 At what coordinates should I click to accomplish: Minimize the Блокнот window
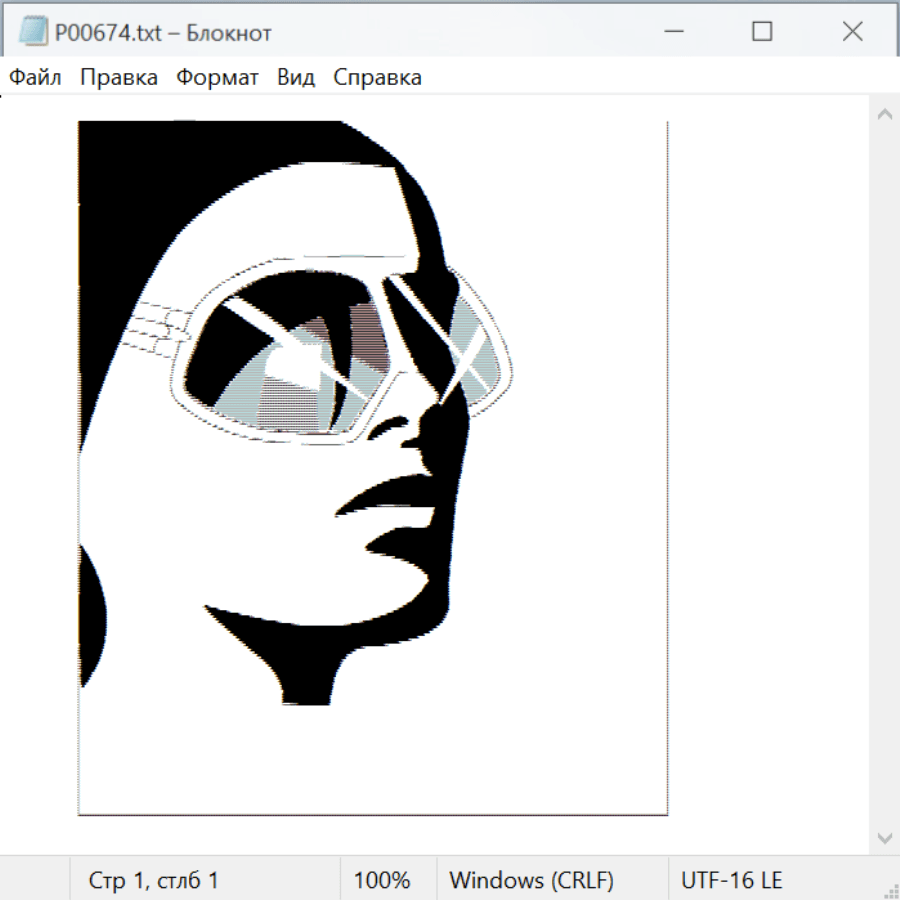click(671, 32)
